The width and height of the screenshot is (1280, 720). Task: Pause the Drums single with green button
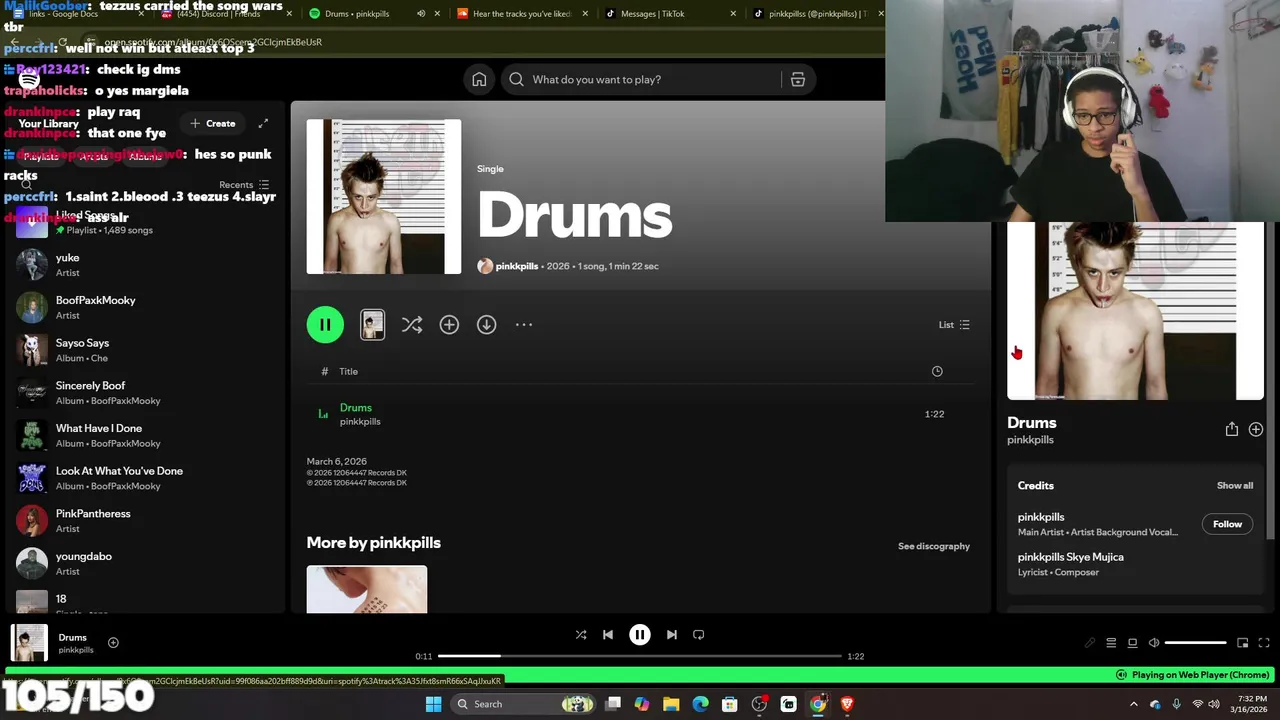pyautogui.click(x=325, y=325)
